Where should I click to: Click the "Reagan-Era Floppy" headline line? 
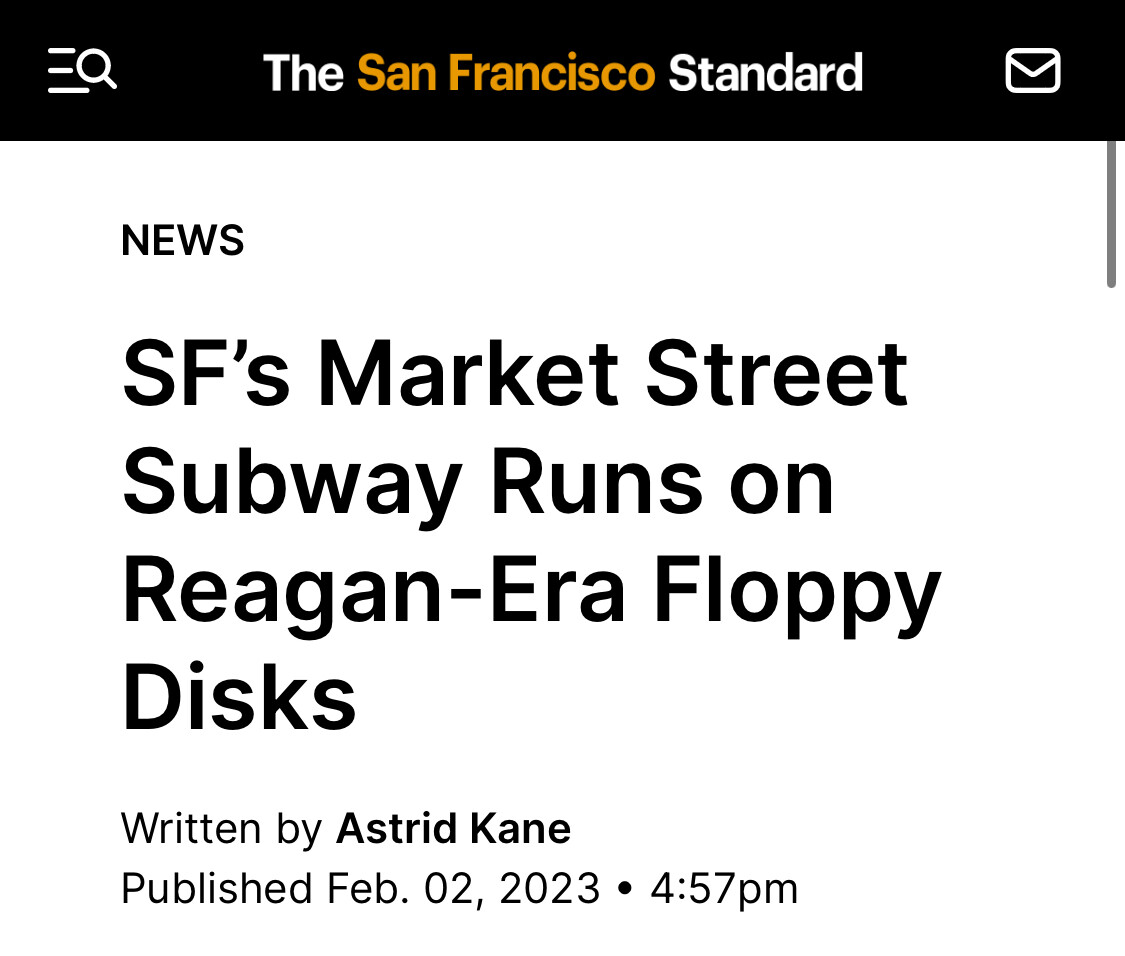[x=530, y=592]
